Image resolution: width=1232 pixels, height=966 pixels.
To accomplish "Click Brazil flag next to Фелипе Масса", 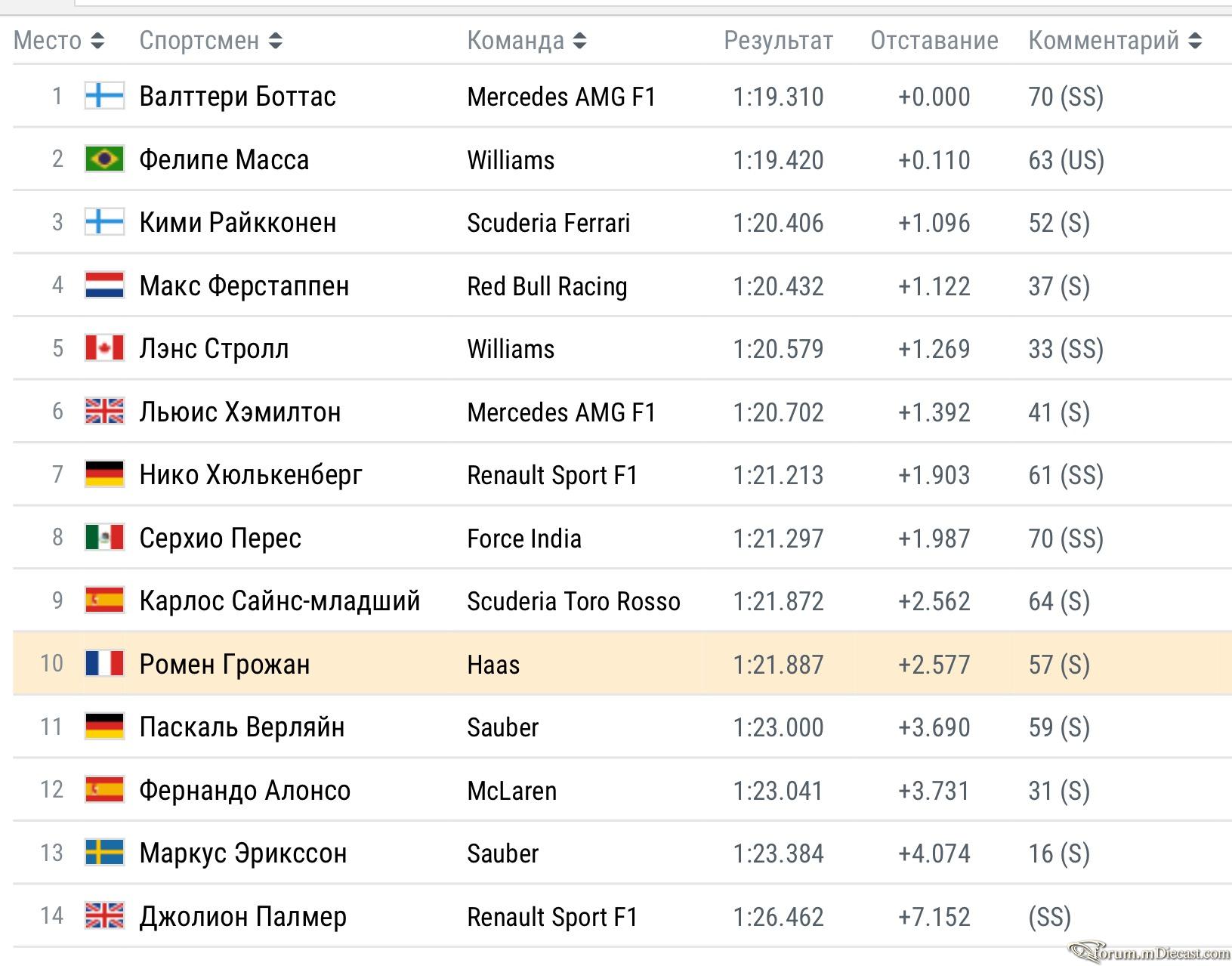I will [x=104, y=159].
